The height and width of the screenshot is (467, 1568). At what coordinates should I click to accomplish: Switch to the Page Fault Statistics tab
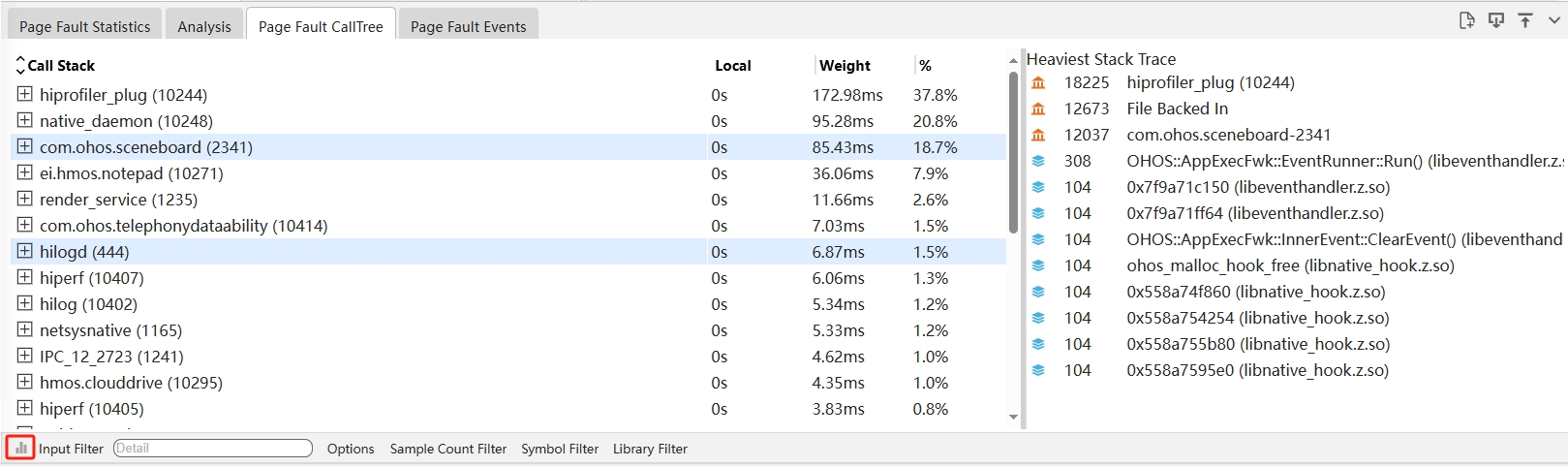(85, 27)
